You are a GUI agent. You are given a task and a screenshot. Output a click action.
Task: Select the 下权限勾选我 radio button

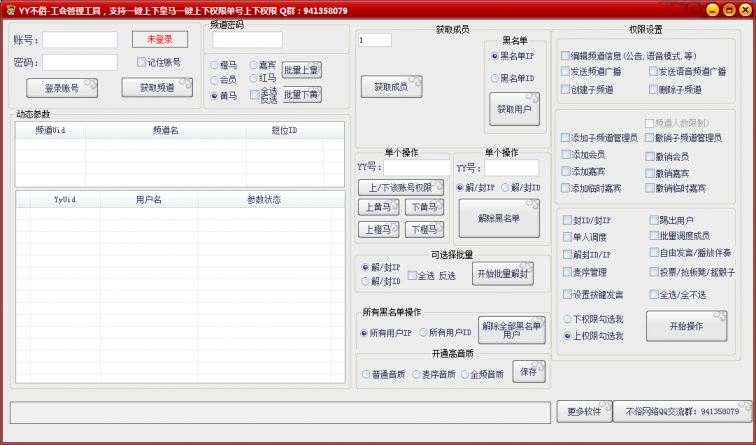coord(567,319)
